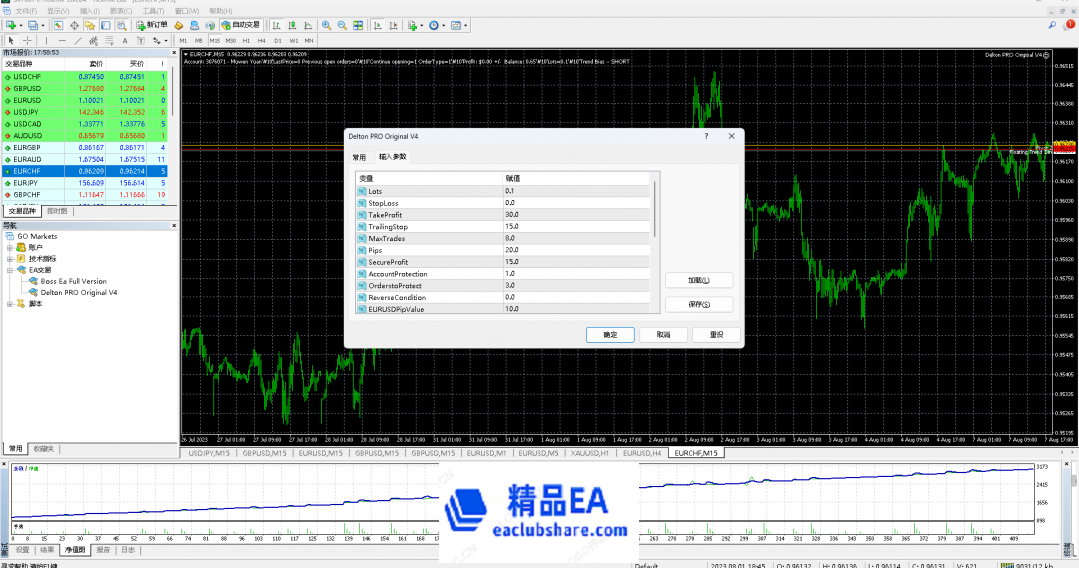The width and height of the screenshot is (1079, 568).
Task: Expand the 技术指标 (Indicators) tree node
Action: tap(10, 258)
